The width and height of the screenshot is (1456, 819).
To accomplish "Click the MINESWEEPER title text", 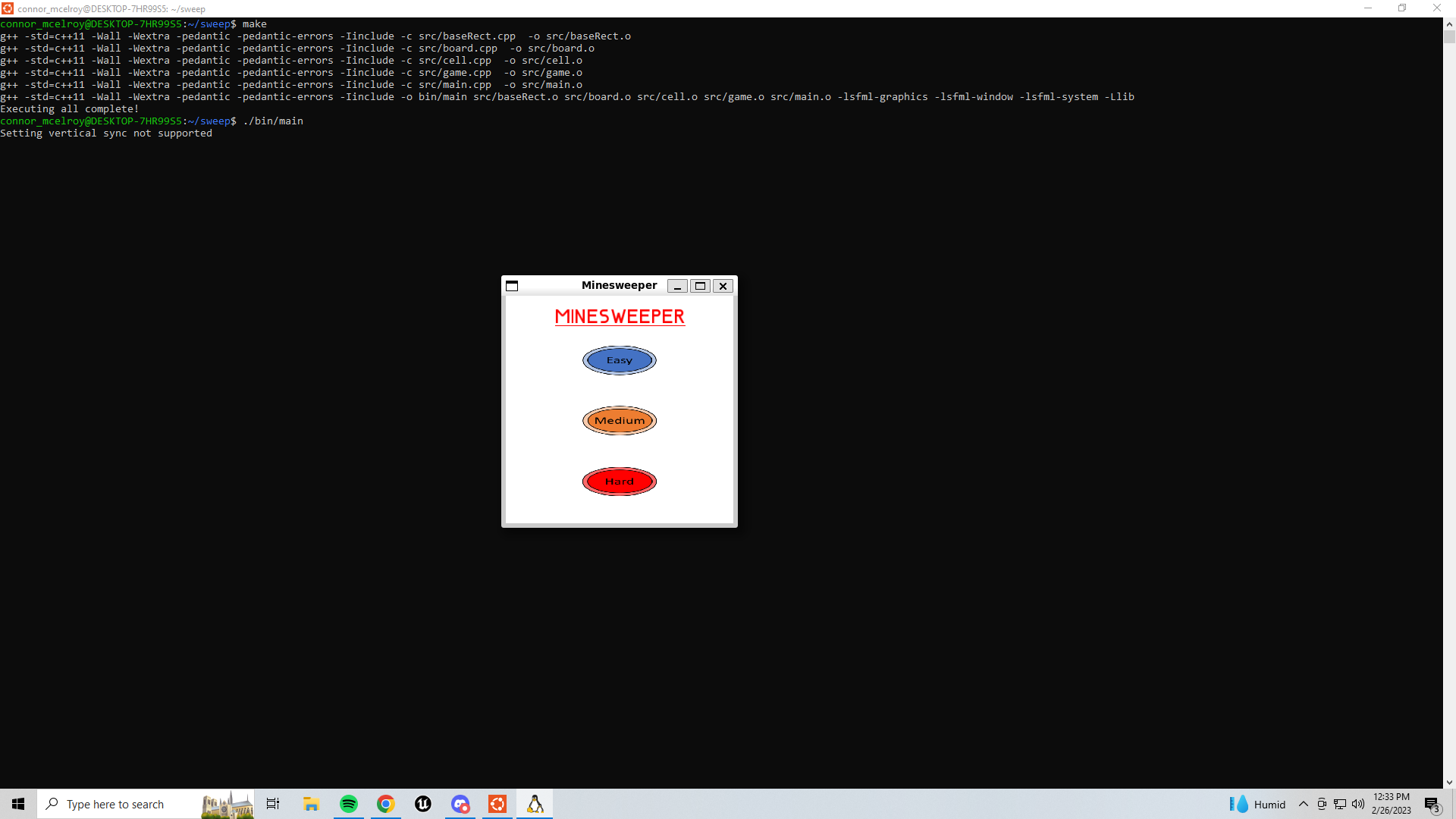I will pyautogui.click(x=620, y=317).
